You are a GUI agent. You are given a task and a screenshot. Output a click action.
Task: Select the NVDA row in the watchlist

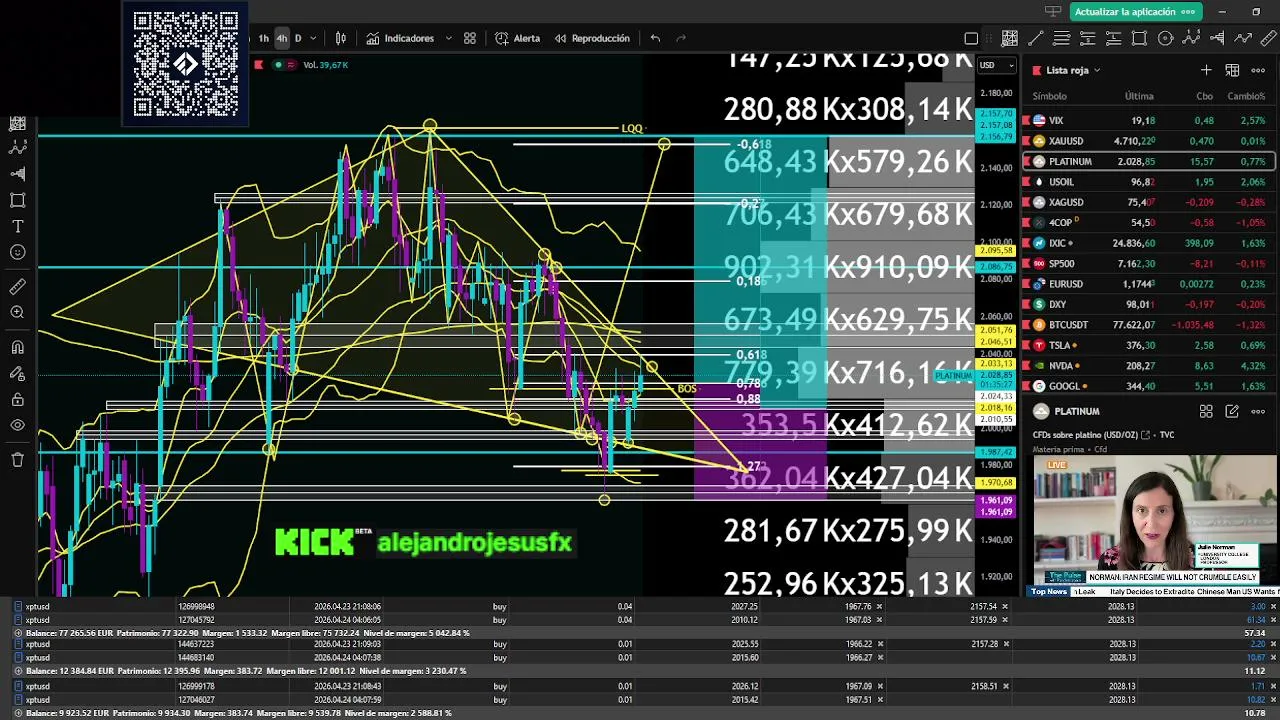coord(1148,366)
